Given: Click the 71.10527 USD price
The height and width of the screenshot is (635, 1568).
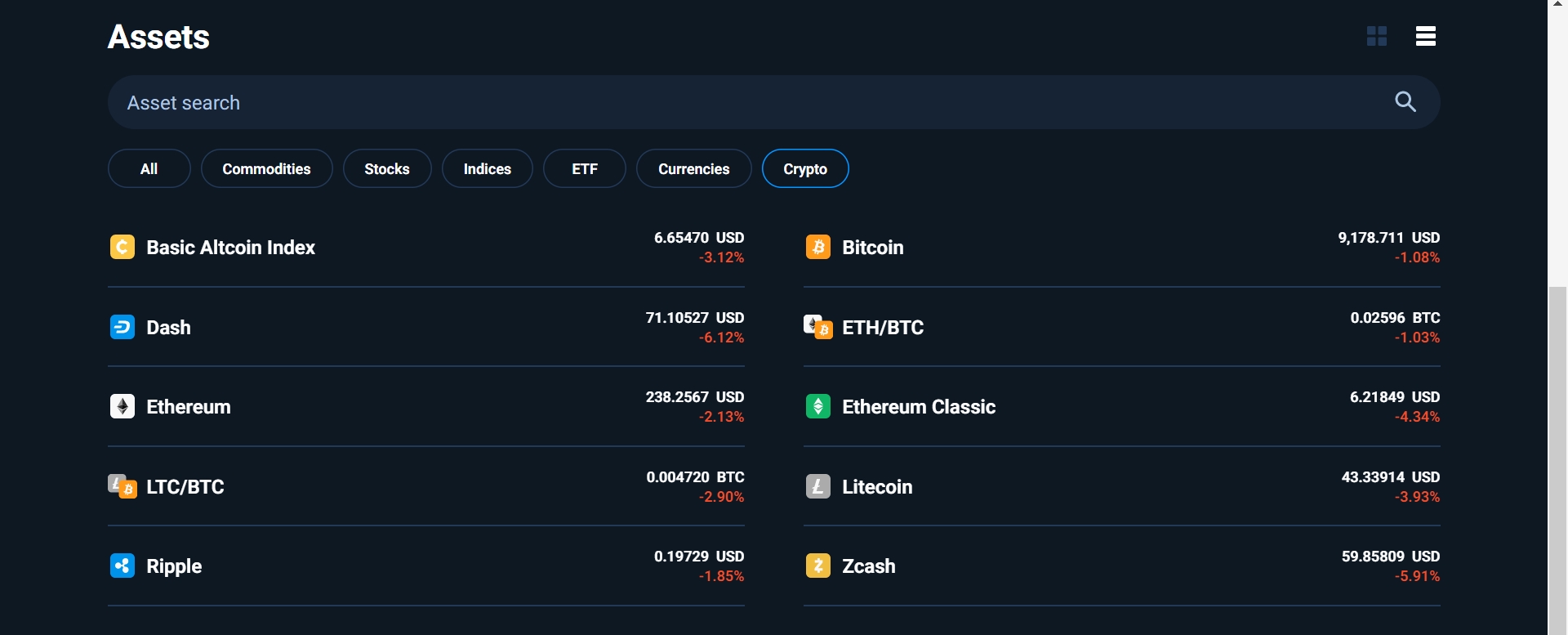Looking at the screenshot, I should [x=695, y=318].
